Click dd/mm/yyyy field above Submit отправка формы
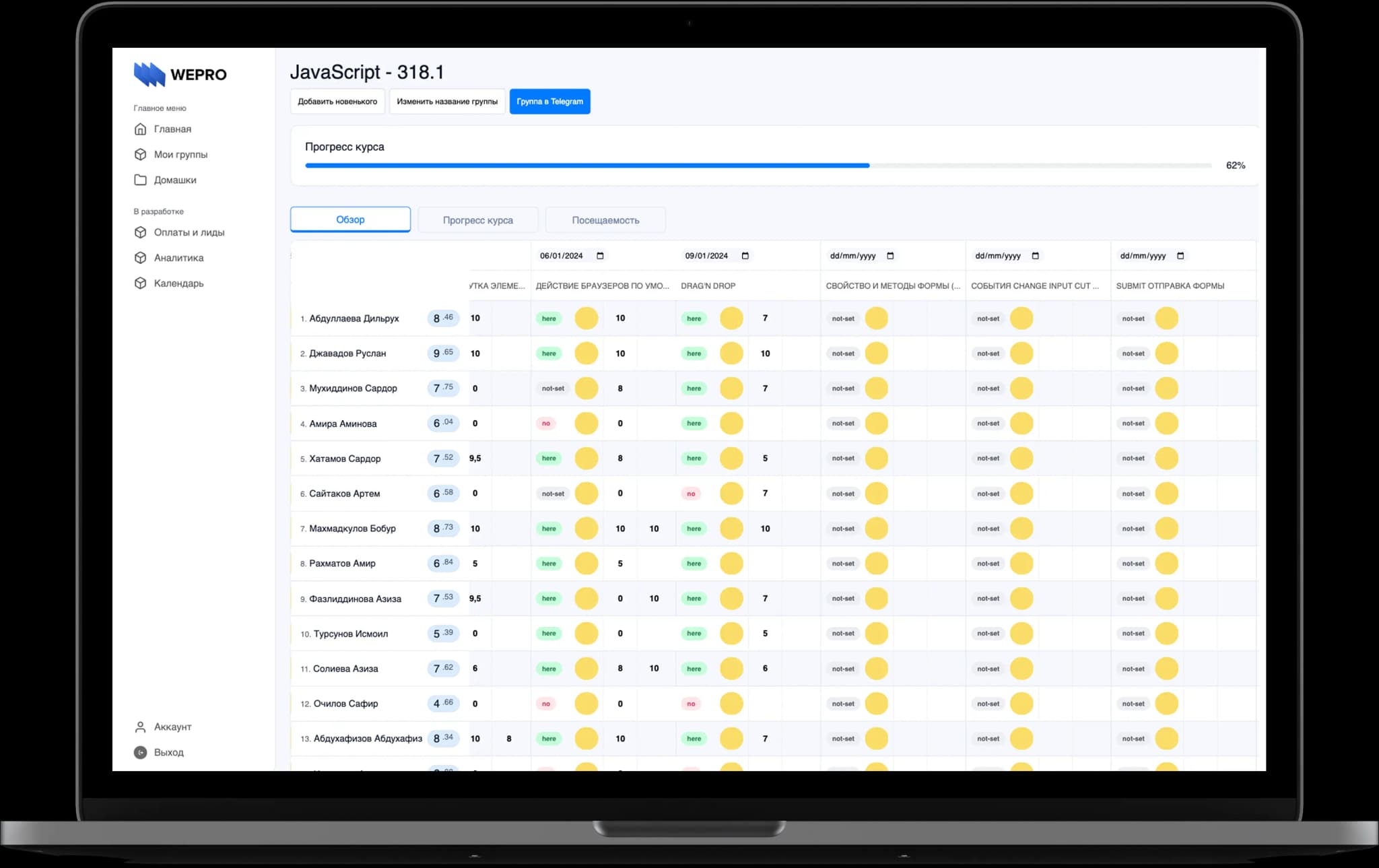This screenshot has height=868, width=1379. tap(1152, 256)
